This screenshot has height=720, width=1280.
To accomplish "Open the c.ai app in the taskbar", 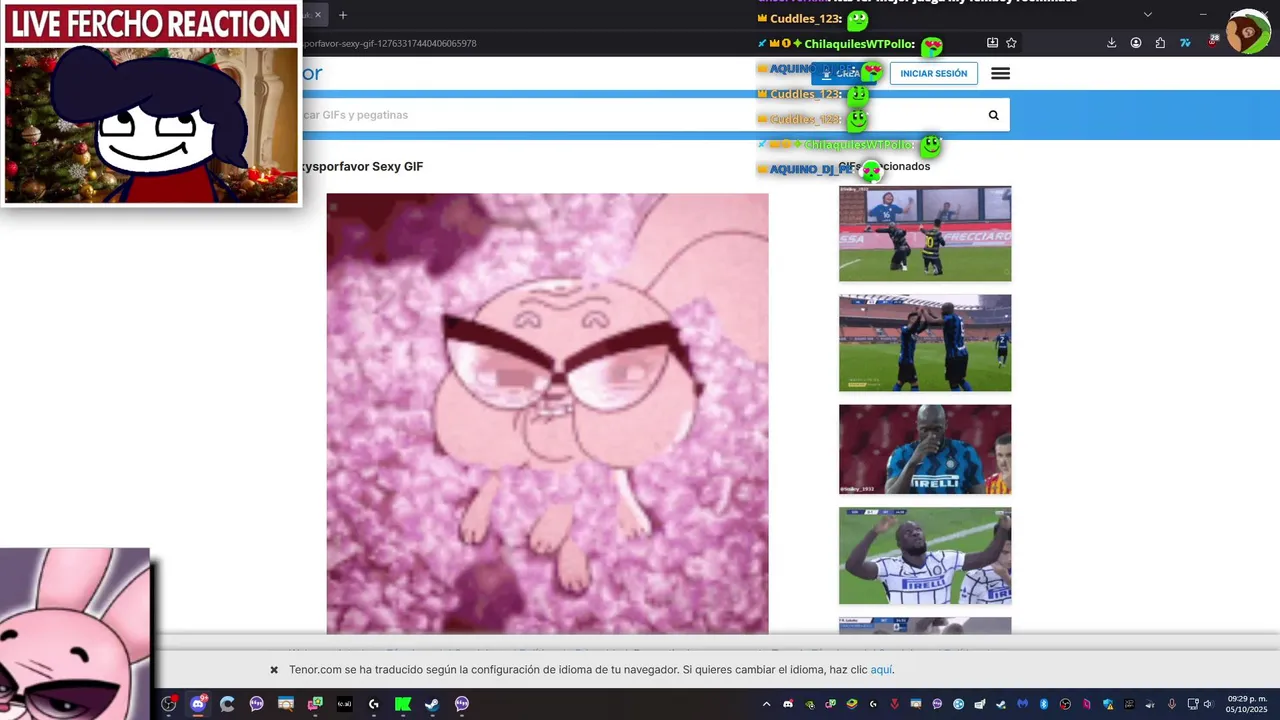I will (345, 704).
